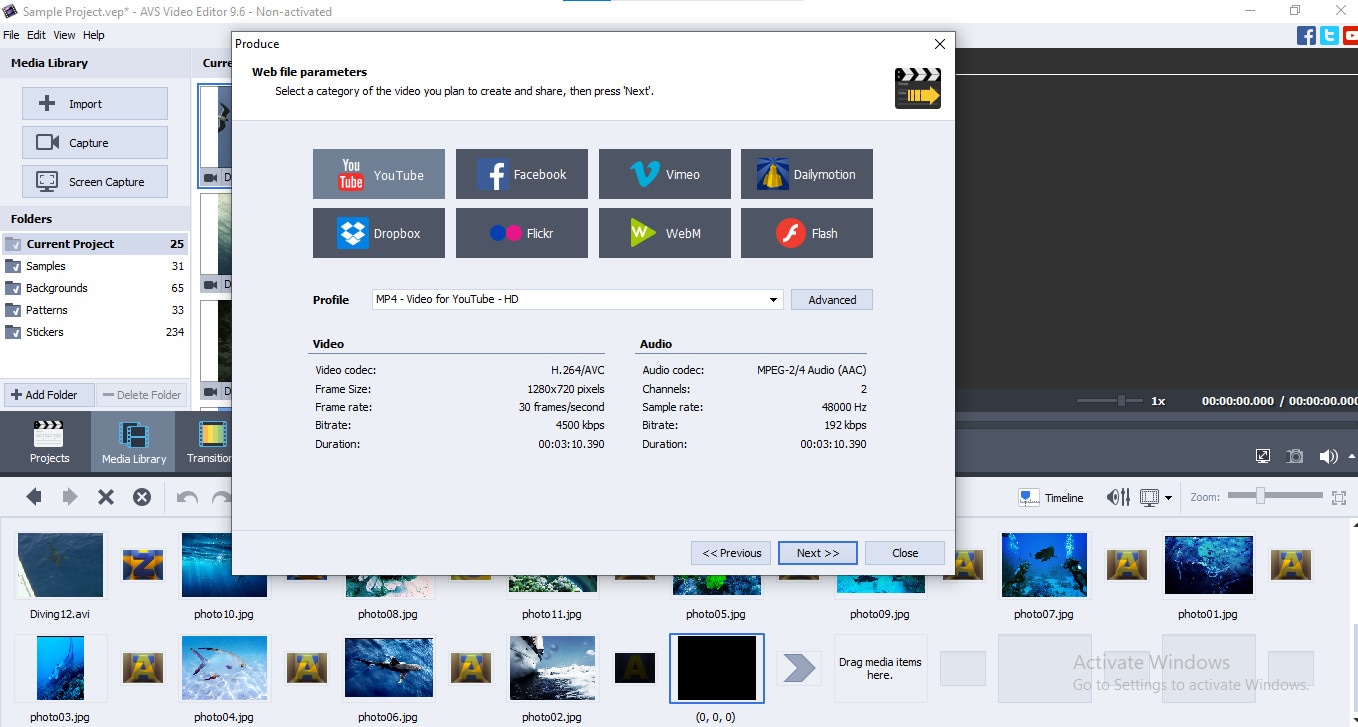The image size is (1358, 727).
Task: Choose the Dropbox upload category
Action: [x=379, y=233]
